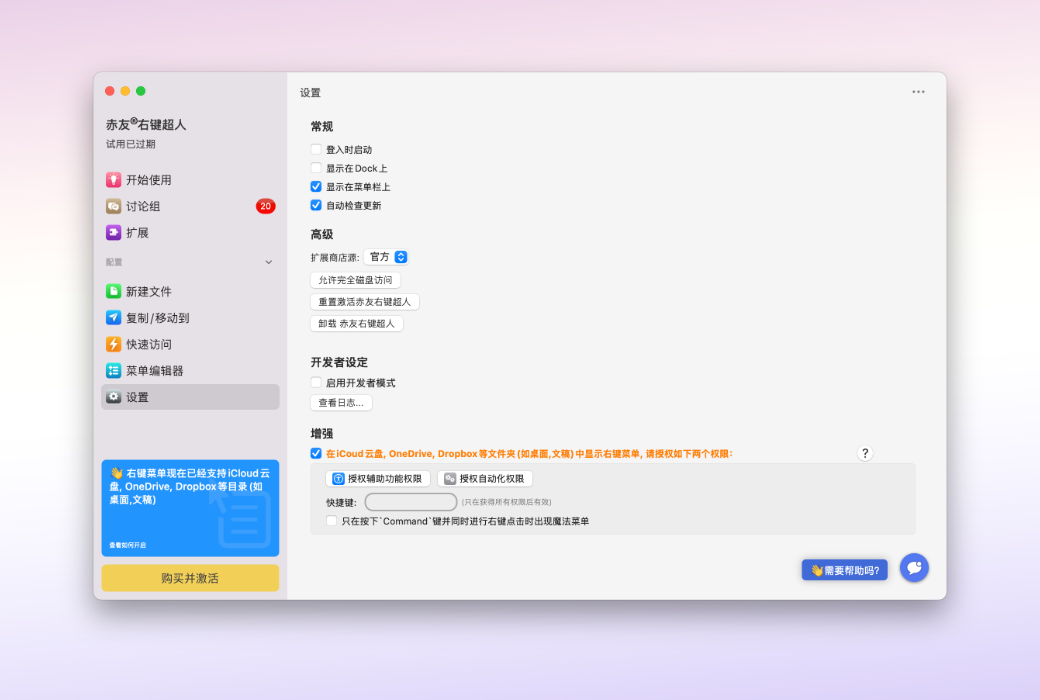Click 重置激活赤友右键超人 button
1040x700 pixels.
coord(365,302)
